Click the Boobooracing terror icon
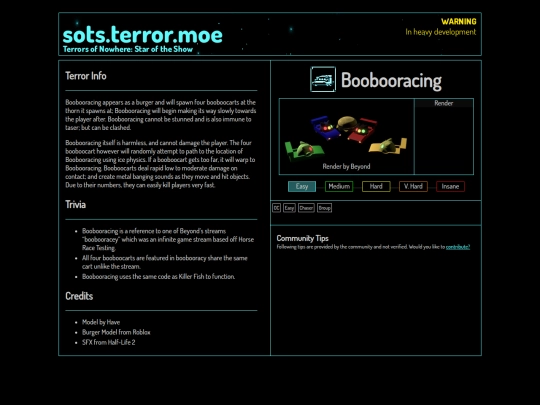Viewport: 540px width, 405px height. point(323,79)
